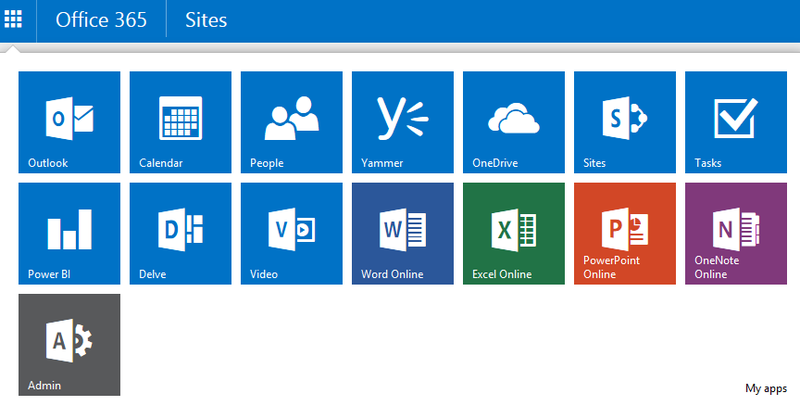Launch the Power BI tile
800x406 pixels.
(x=69, y=234)
